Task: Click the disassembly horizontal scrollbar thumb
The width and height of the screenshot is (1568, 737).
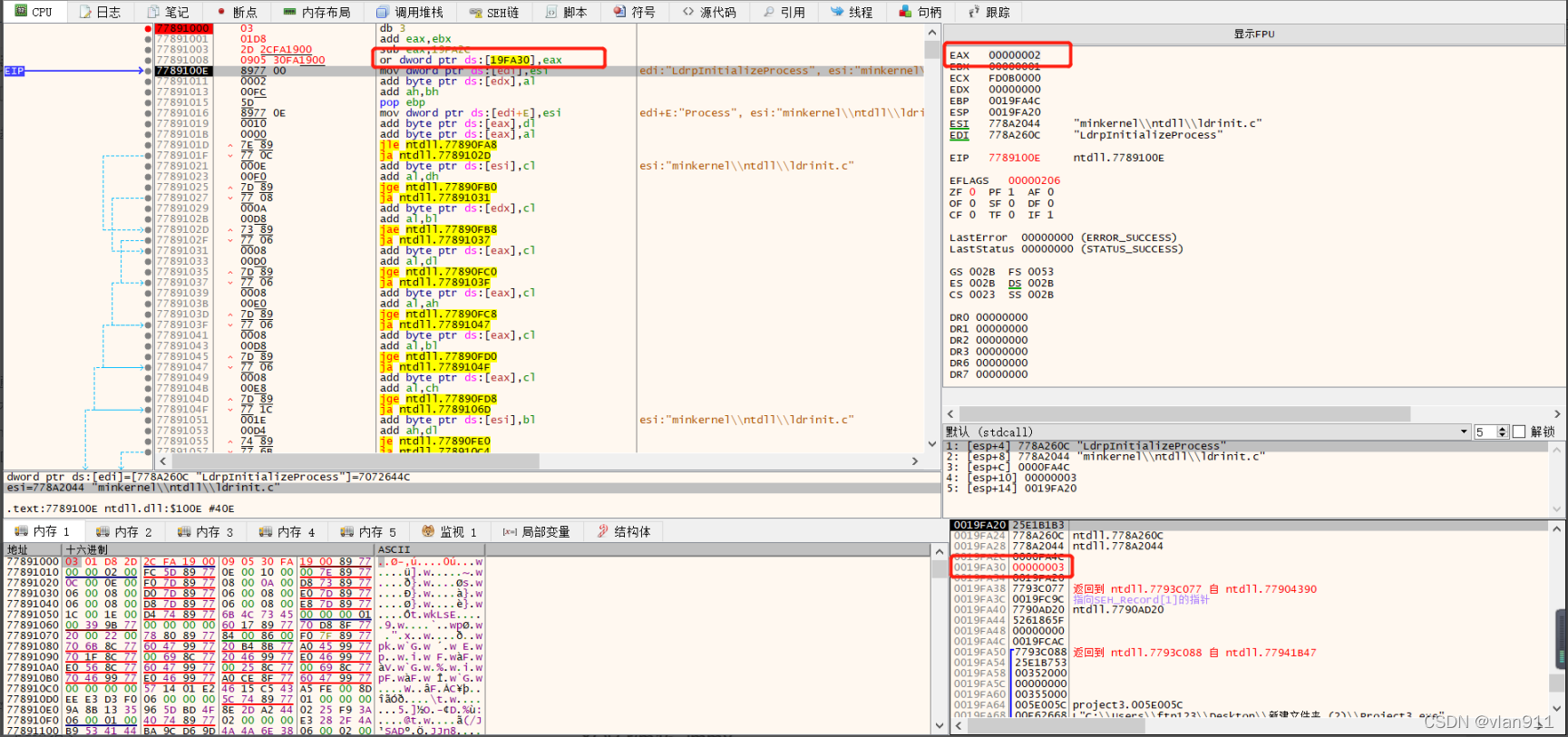Action: coord(354,461)
